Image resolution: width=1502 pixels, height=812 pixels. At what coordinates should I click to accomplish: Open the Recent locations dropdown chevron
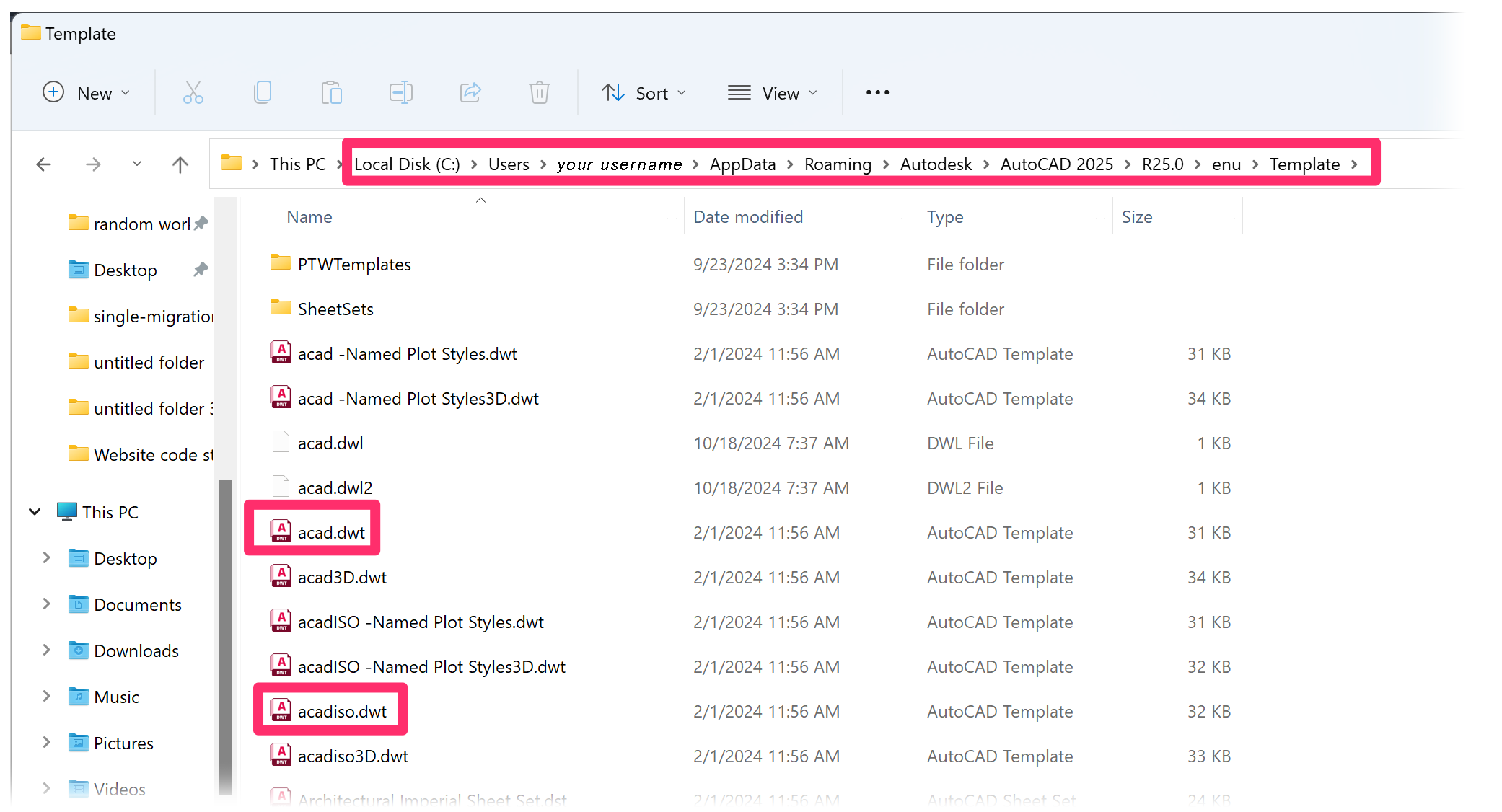pyautogui.click(x=136, y=164)
